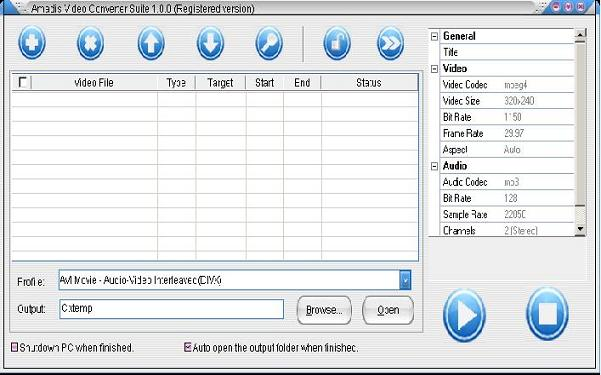Image resolution: width=601 pixels, height=375 pixels.
Task: Collapse the Video section
Action: point(434,69)
